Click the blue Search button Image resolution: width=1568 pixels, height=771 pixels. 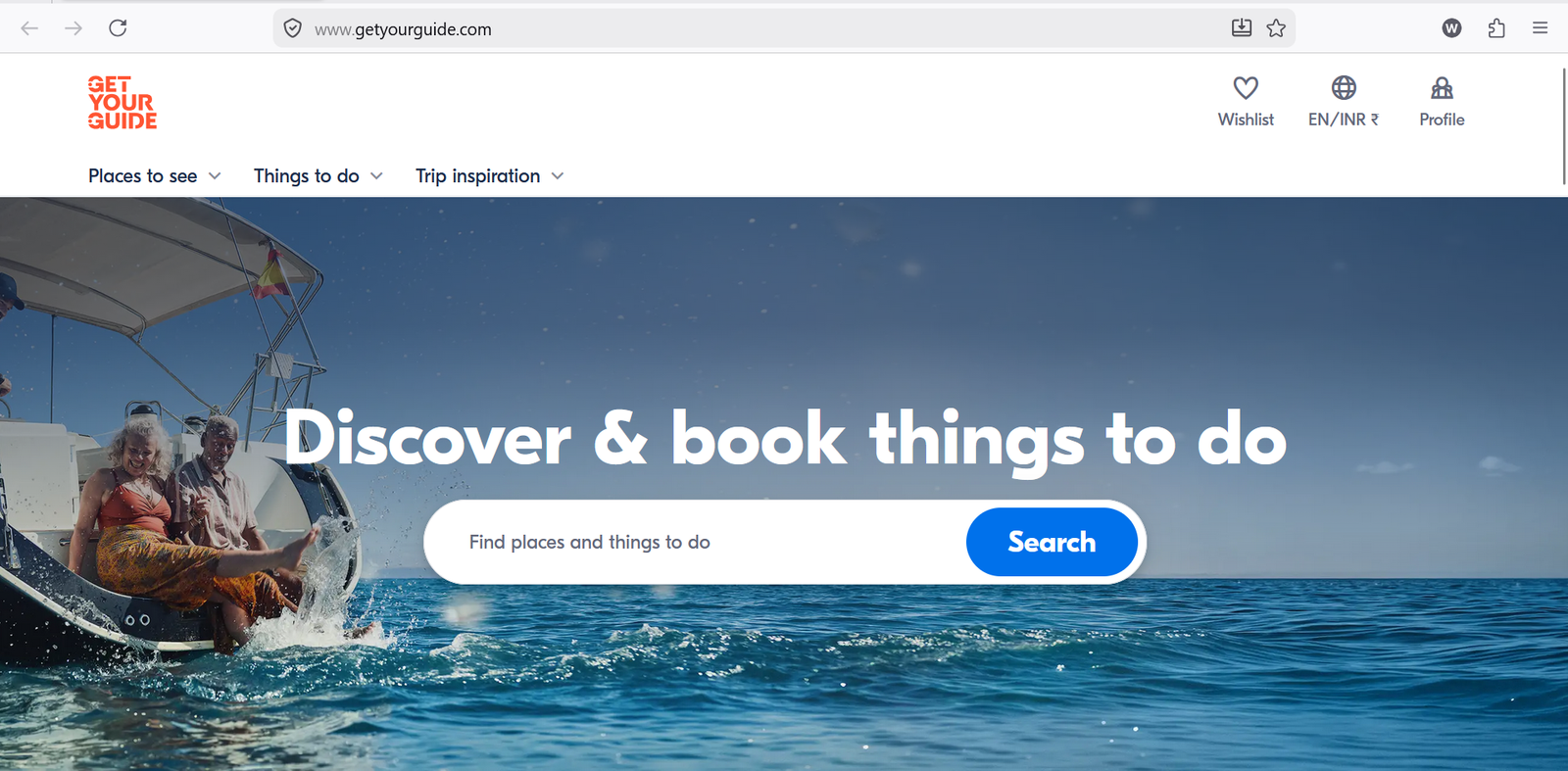coord(1052,542)
